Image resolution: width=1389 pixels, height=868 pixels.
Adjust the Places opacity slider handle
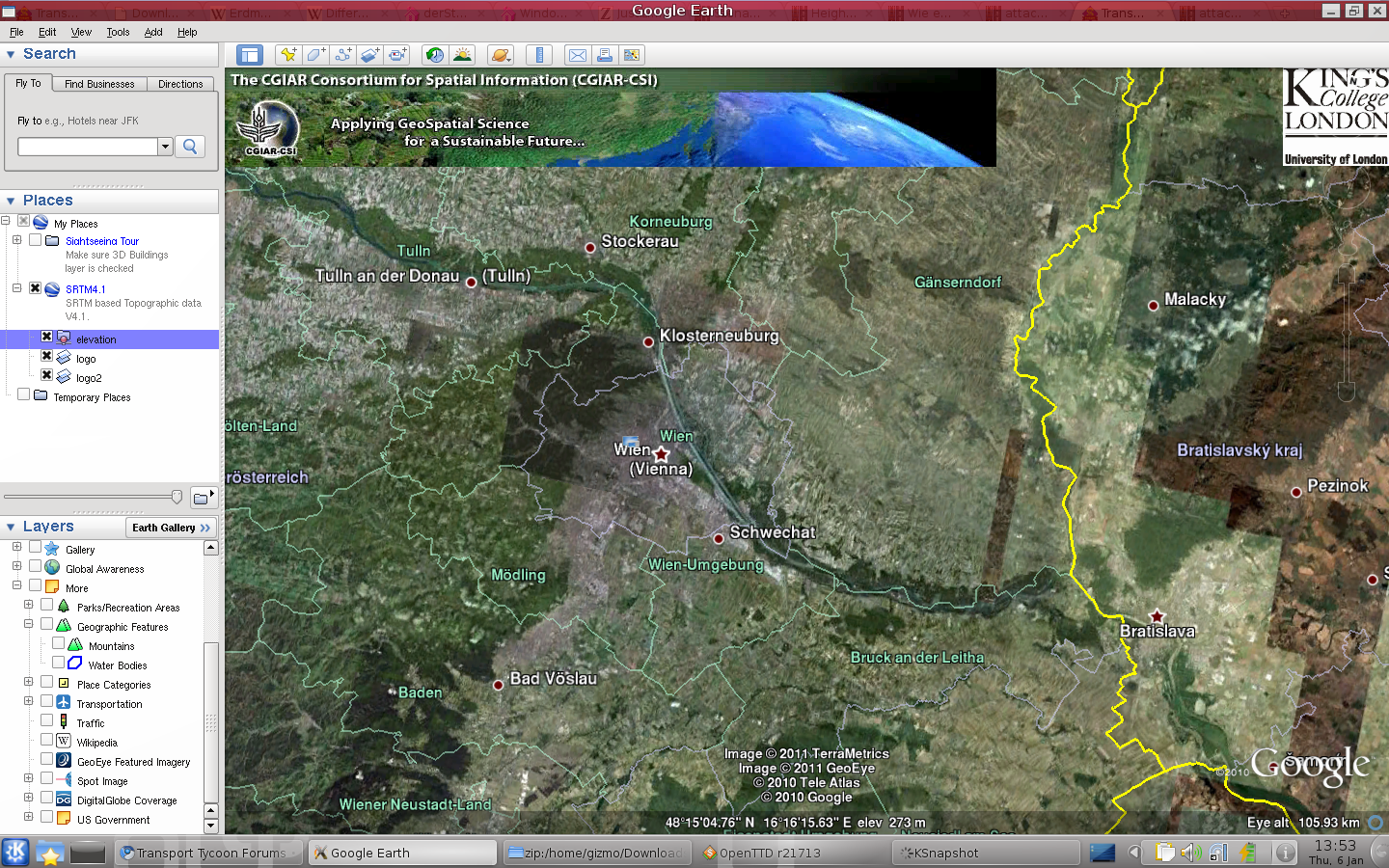[177, 497]
